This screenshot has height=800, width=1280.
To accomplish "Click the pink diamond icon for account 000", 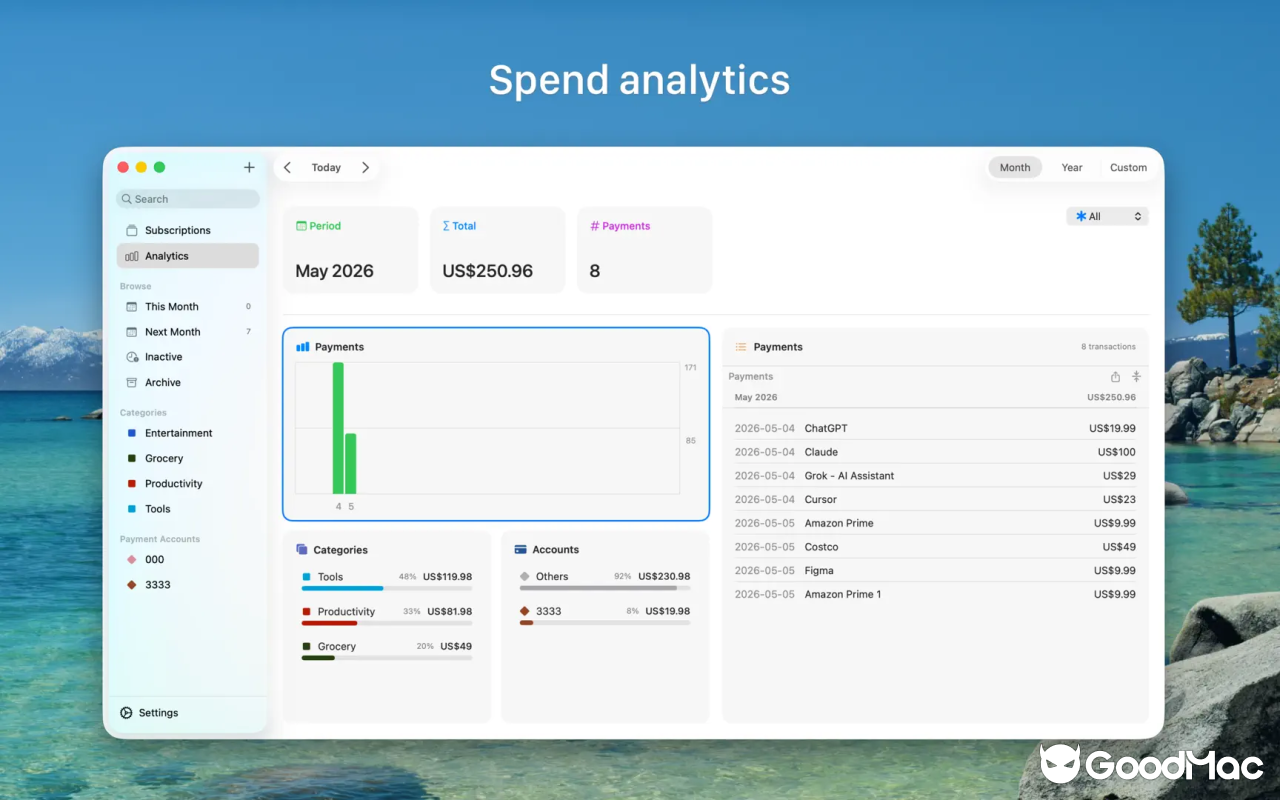I will [132, 560].
